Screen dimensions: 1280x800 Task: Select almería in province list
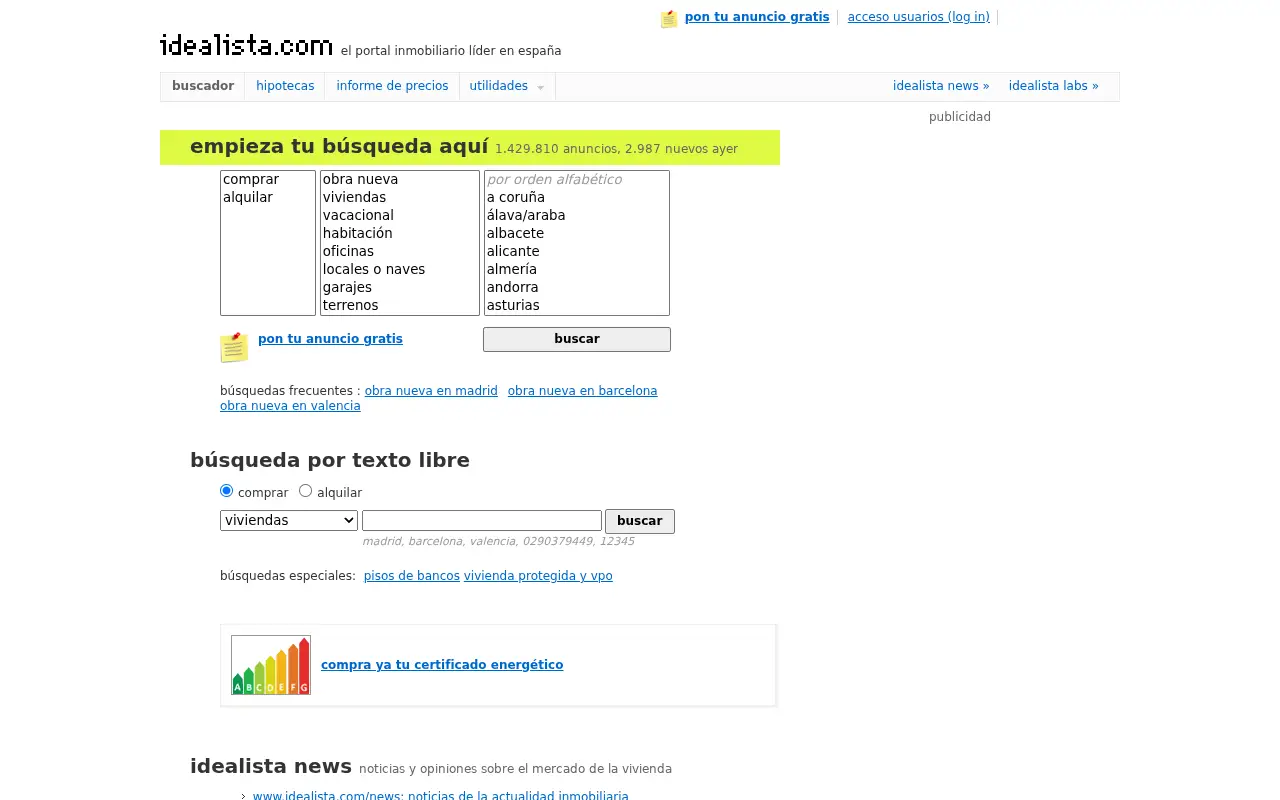(577, 270)
